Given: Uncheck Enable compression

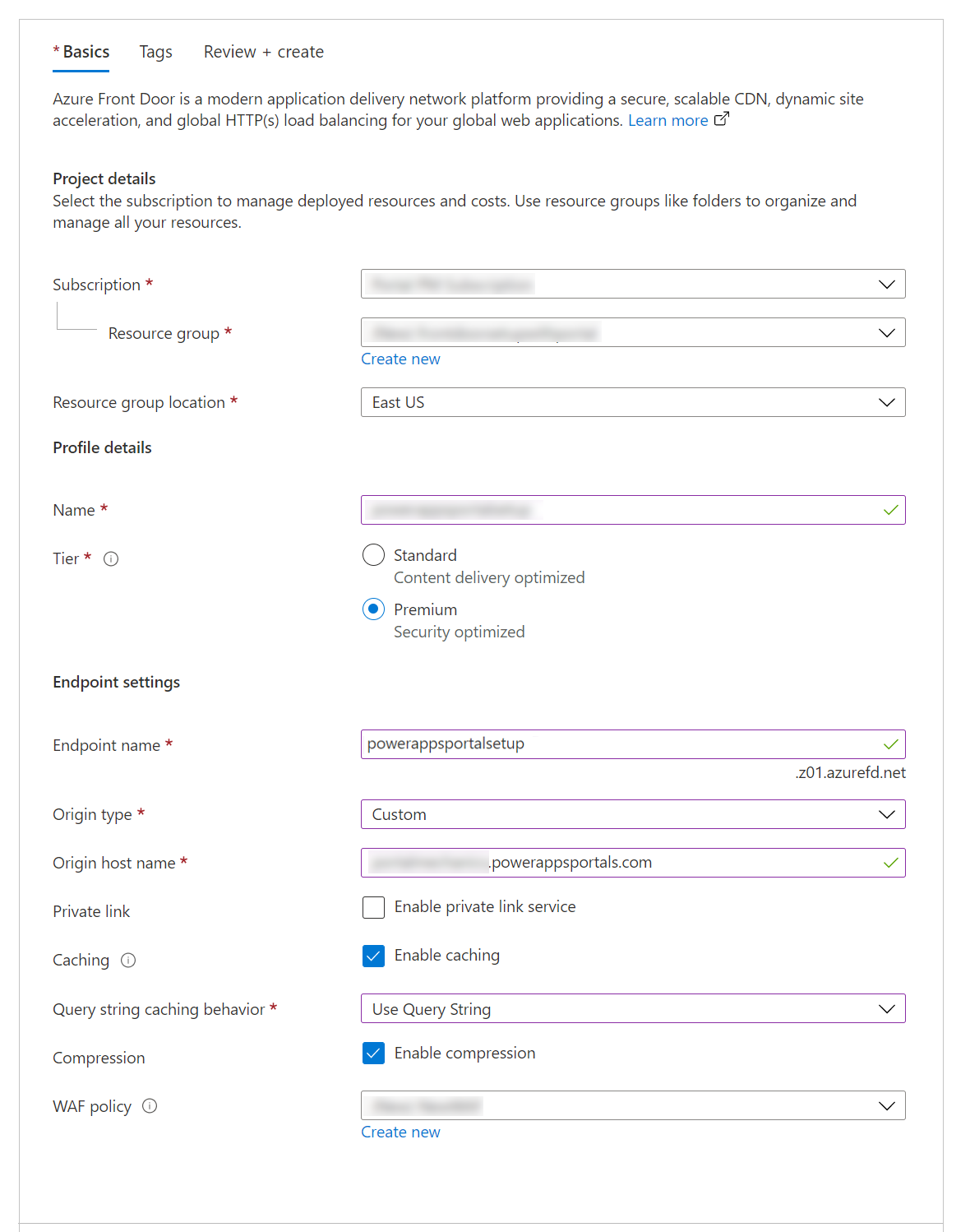Looking at the screenshot, I should click(x=373, y=1053).
